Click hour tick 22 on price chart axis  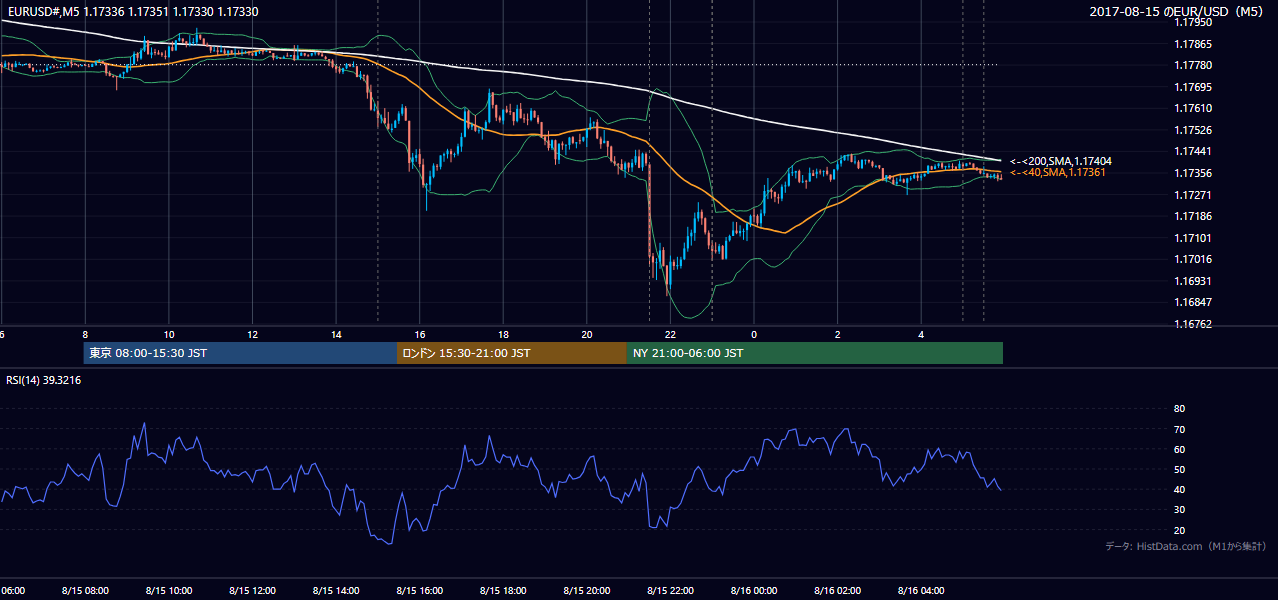tap(671, 335)
